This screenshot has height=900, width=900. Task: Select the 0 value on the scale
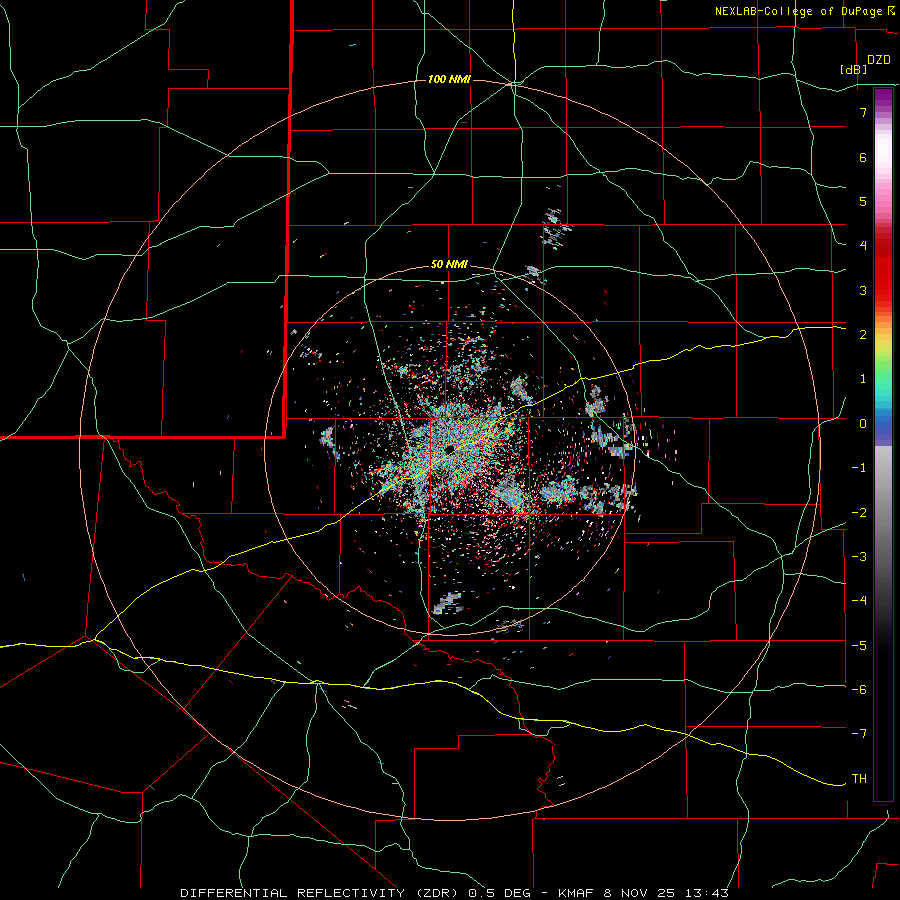(x=863, y=424)
